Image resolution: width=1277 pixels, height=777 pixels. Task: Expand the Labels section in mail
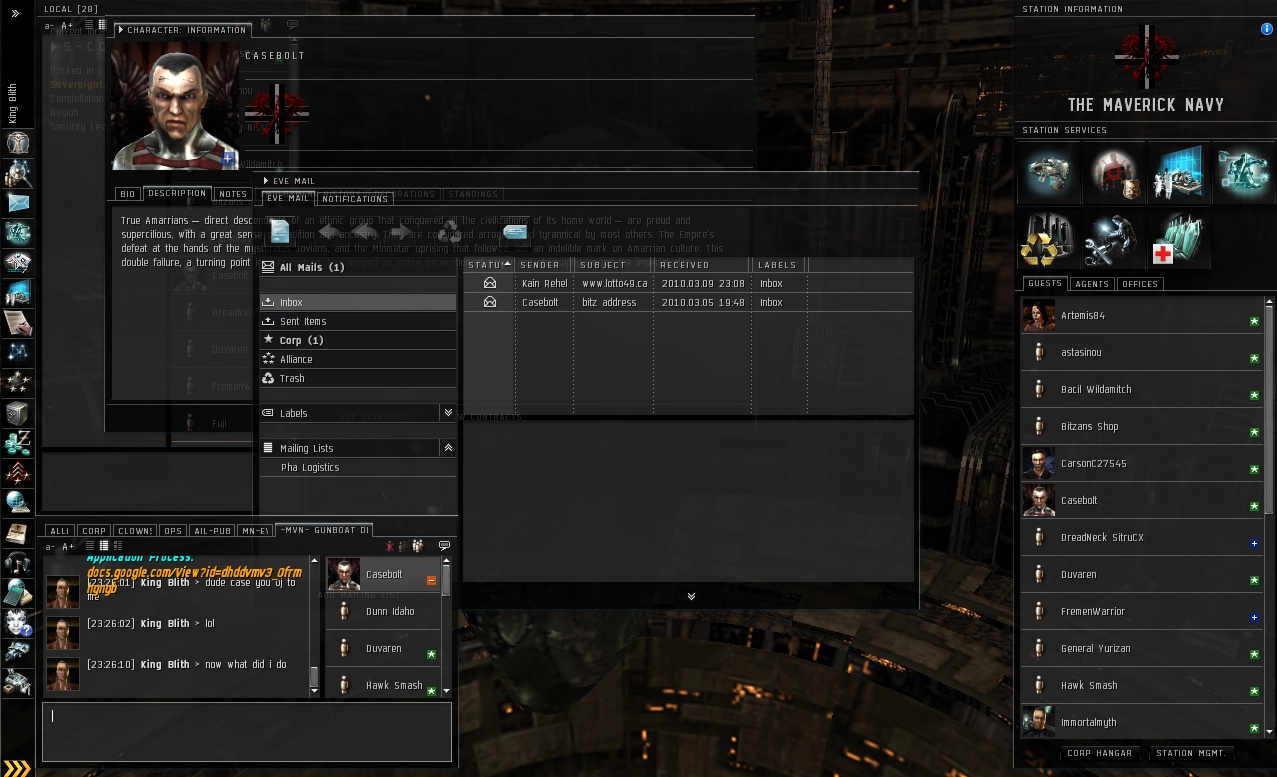(448, 413)
